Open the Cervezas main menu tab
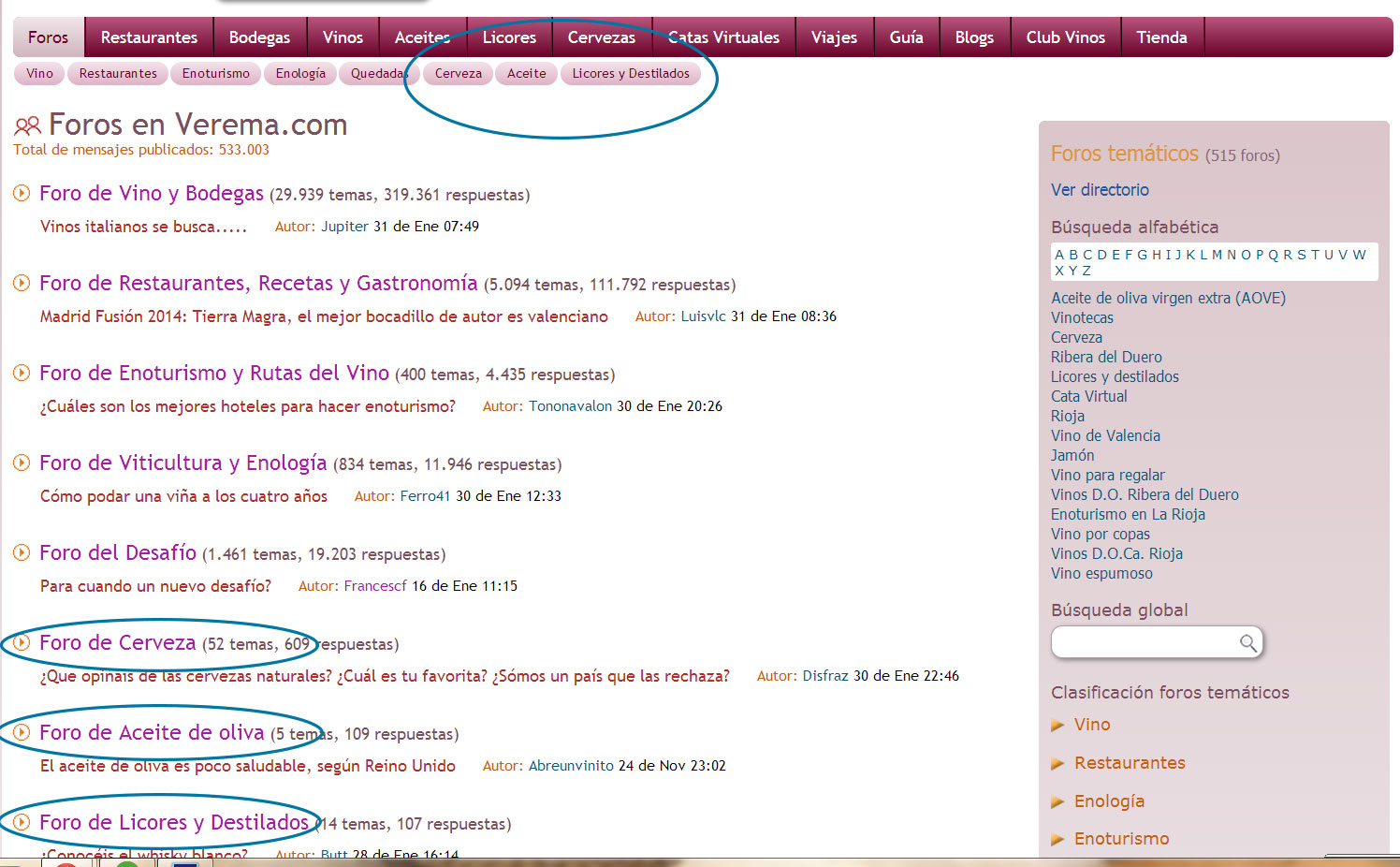Screen dimensions: 1400x867 coord(601,37)
